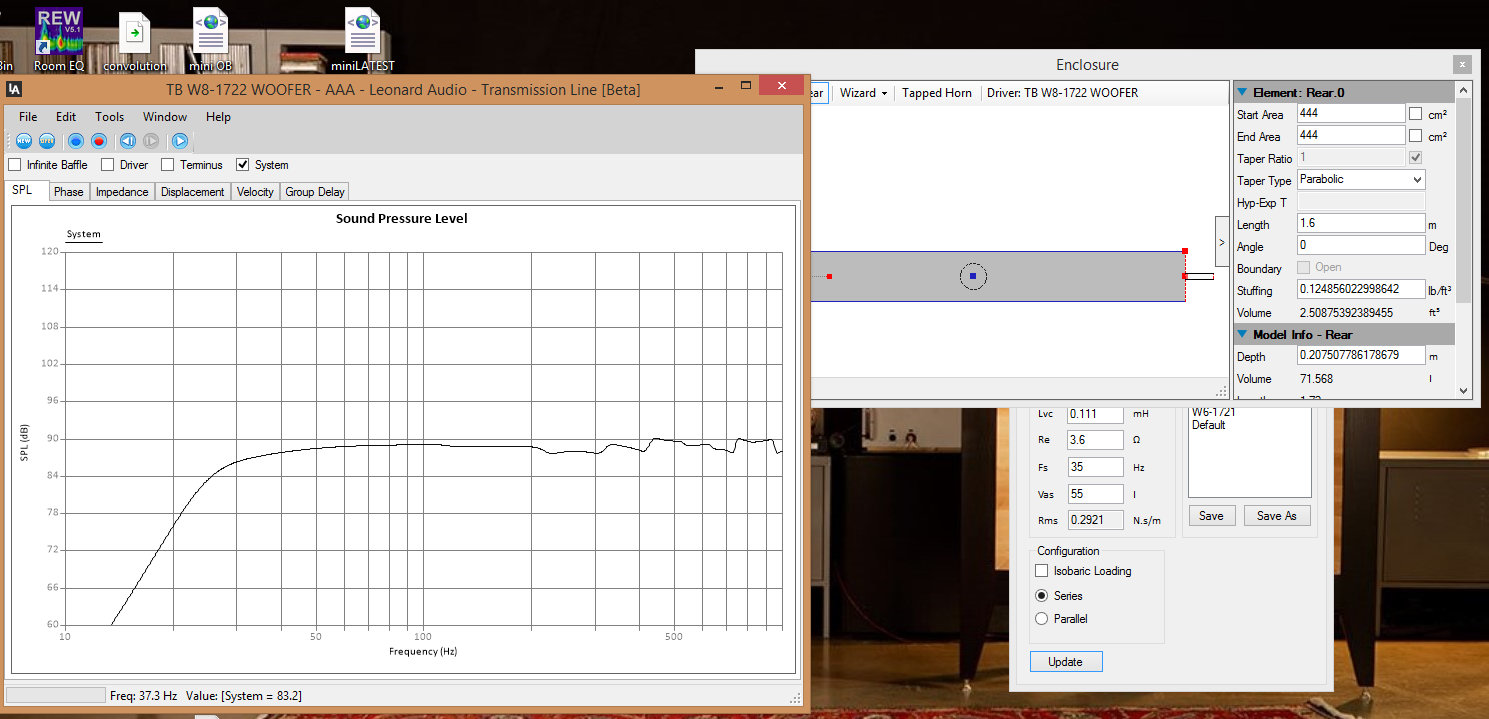
Task: Open the File menu
Action: point(28,117)
